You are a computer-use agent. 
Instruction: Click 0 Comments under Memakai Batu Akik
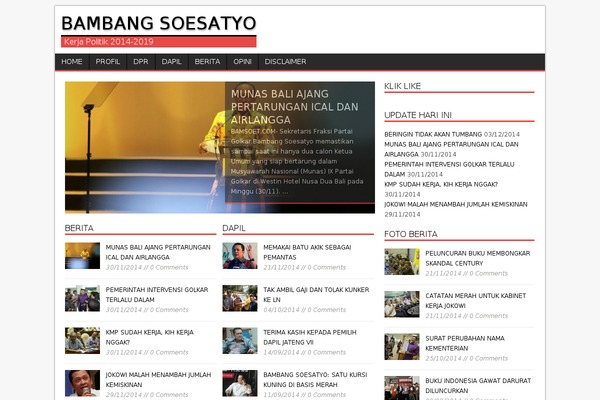[x=327, y=268]
